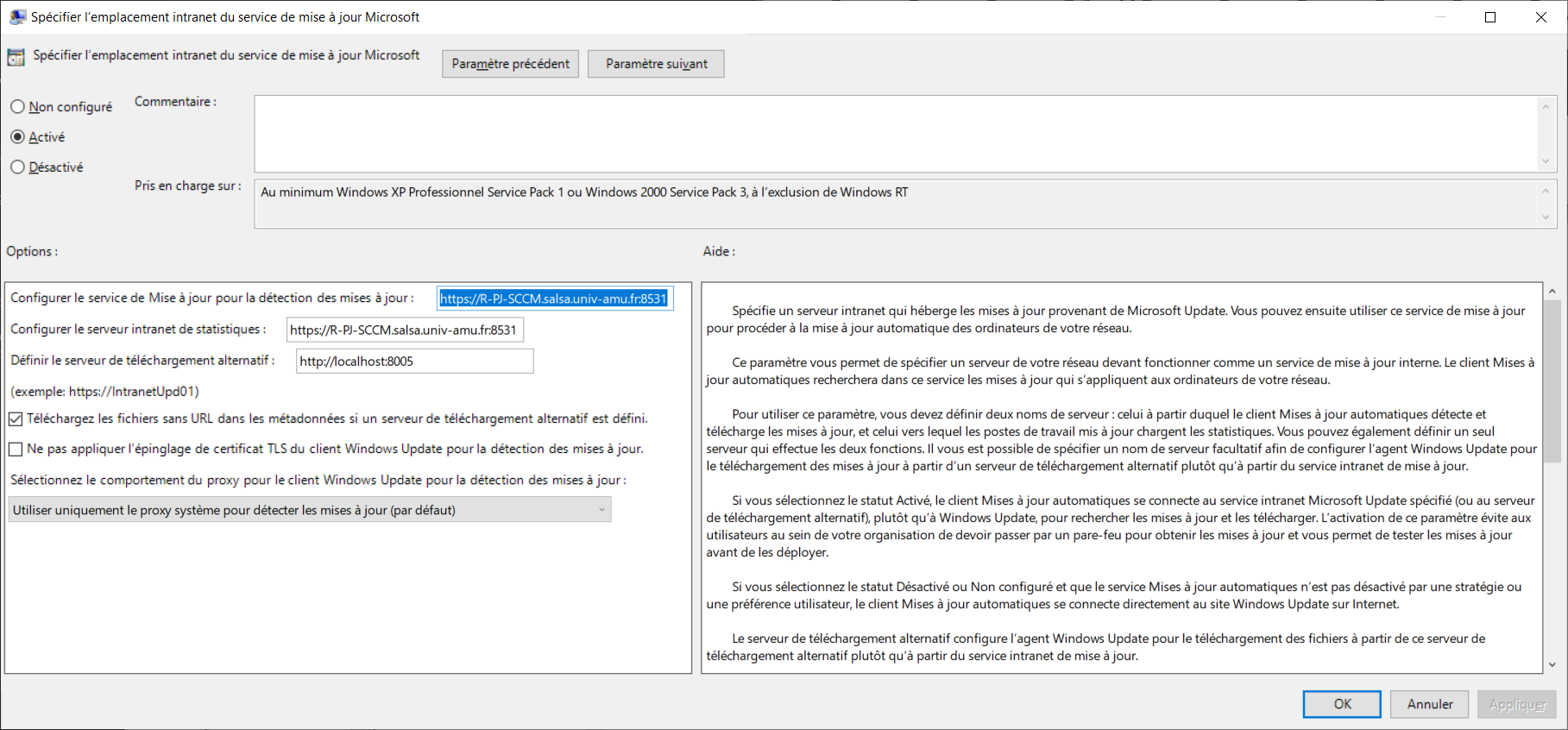Uncheck Téléchargez les fichiers sans URL checkbox

point(16,419)
